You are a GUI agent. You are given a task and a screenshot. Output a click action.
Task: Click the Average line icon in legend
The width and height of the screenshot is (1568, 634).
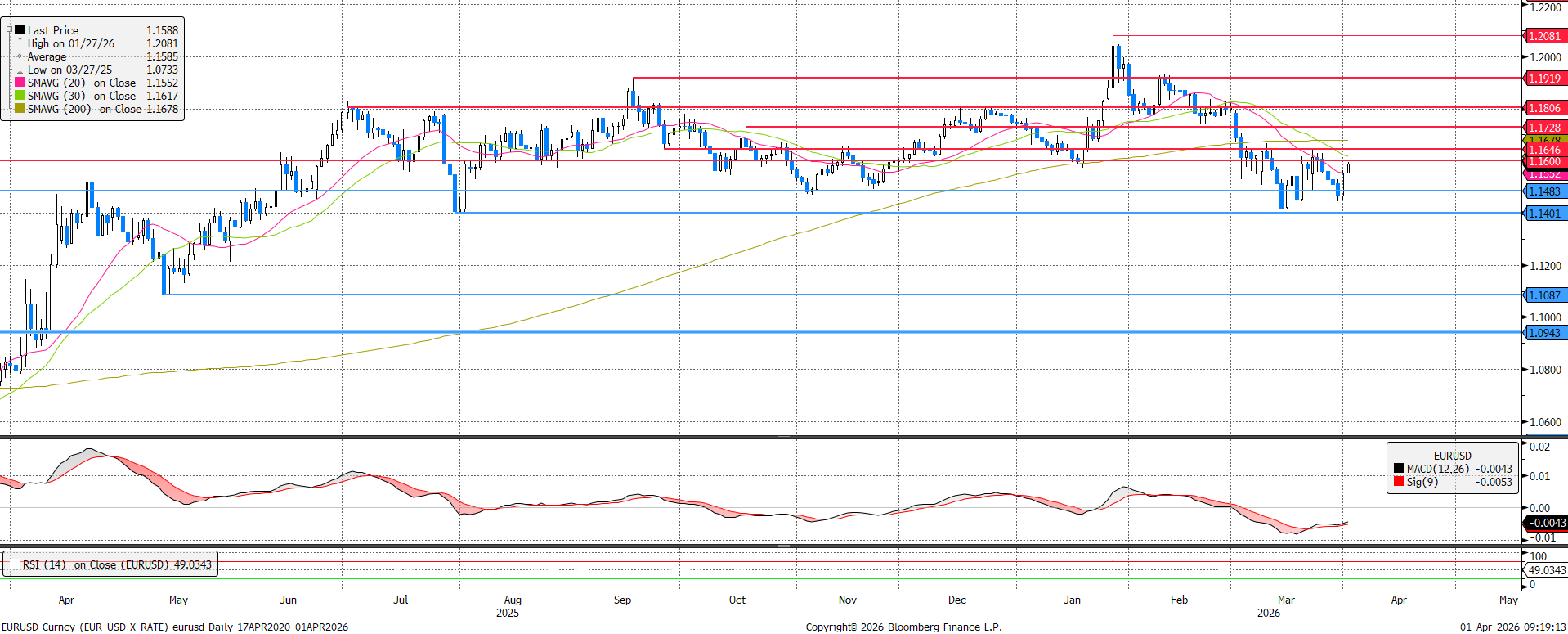point(20,56)
